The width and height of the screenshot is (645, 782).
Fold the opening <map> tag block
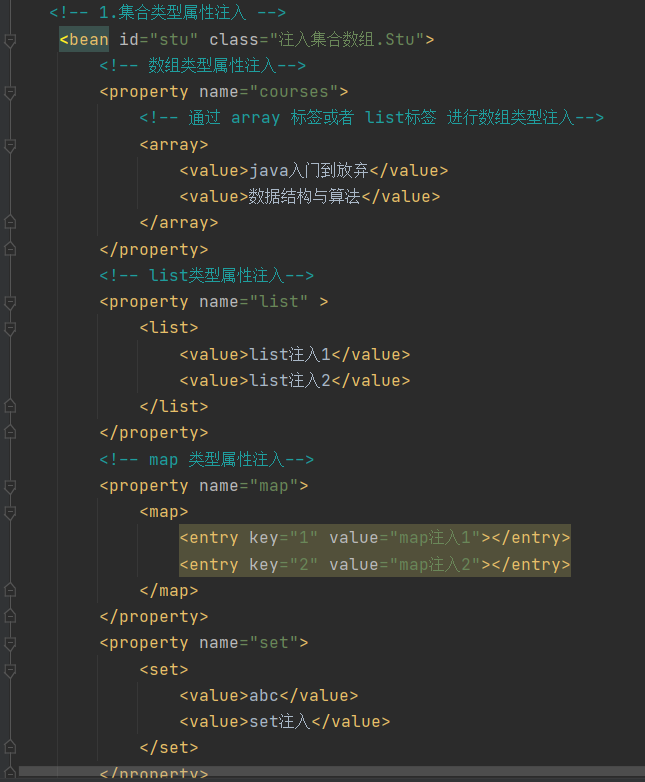coord(10,512)
